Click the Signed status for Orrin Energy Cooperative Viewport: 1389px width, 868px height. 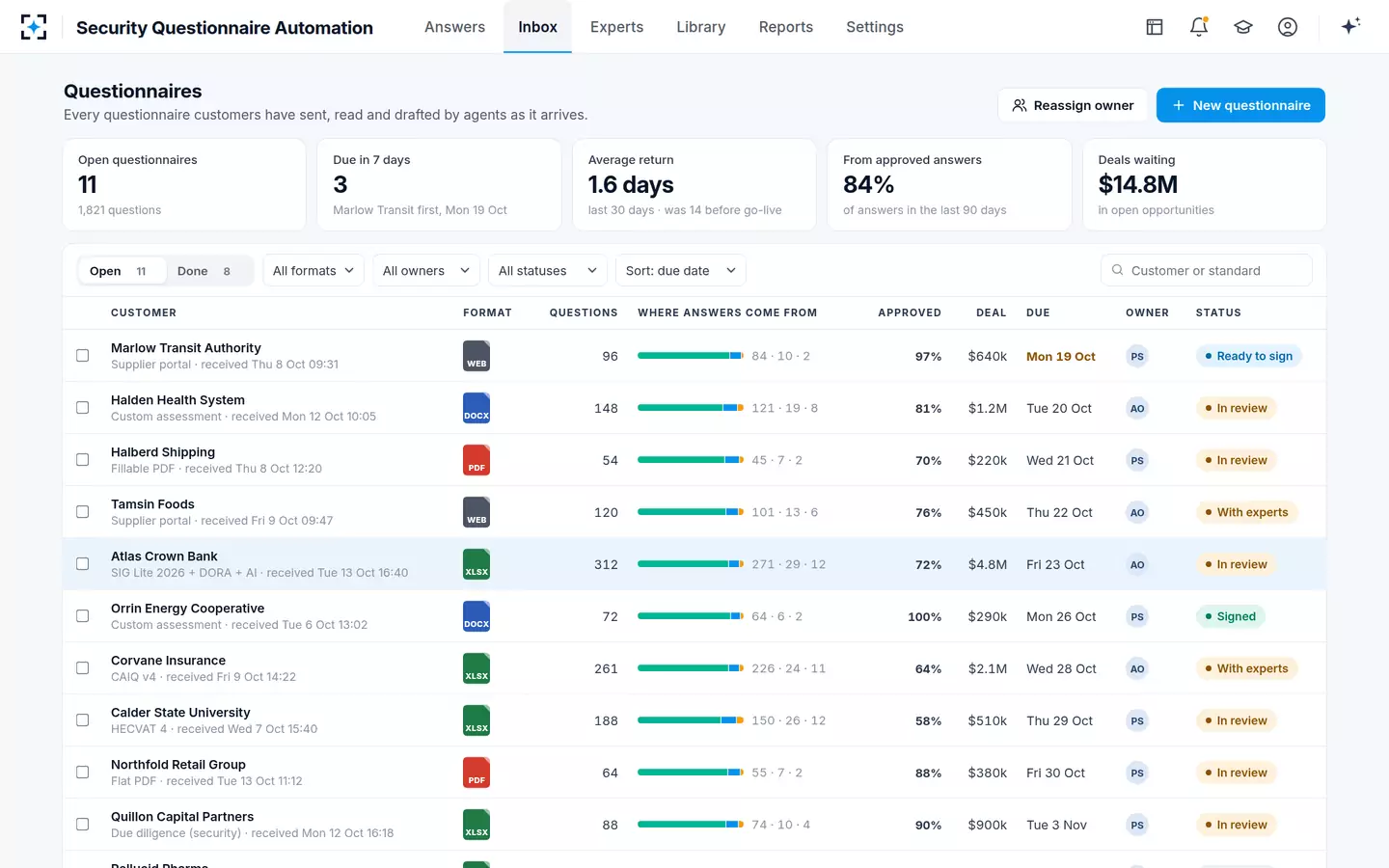(x=1231, y=616)
